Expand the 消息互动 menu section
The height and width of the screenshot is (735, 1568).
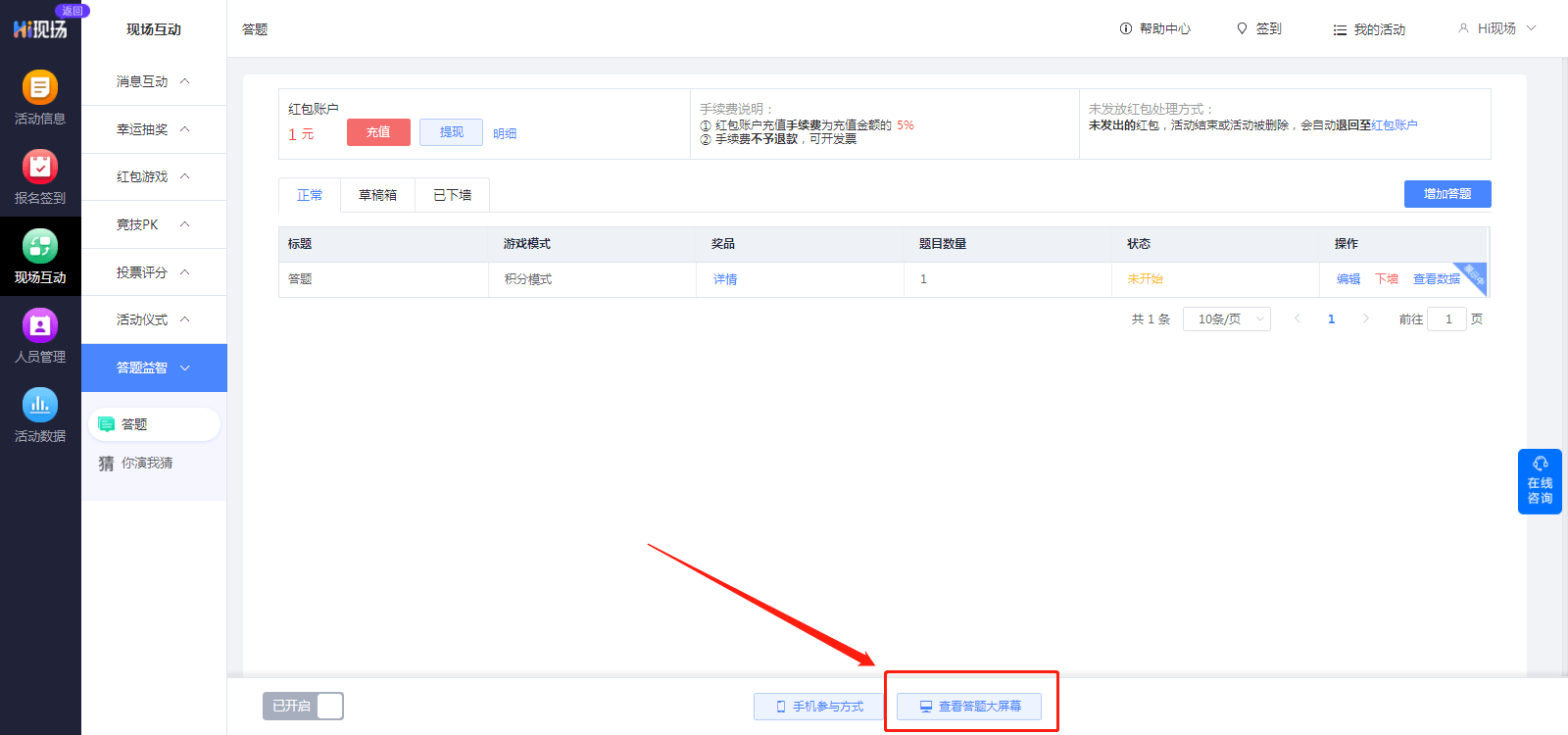click(x=154, y=81)
